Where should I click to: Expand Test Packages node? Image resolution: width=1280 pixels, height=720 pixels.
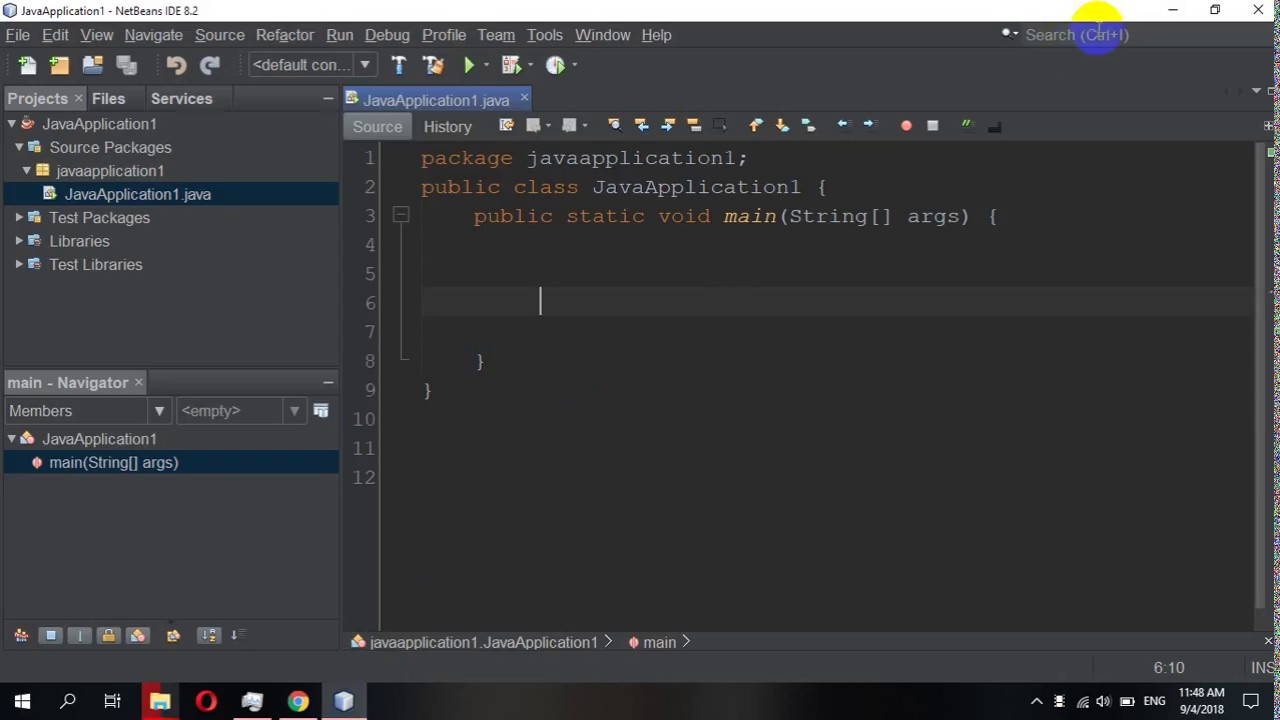click(x=19, y=217)
